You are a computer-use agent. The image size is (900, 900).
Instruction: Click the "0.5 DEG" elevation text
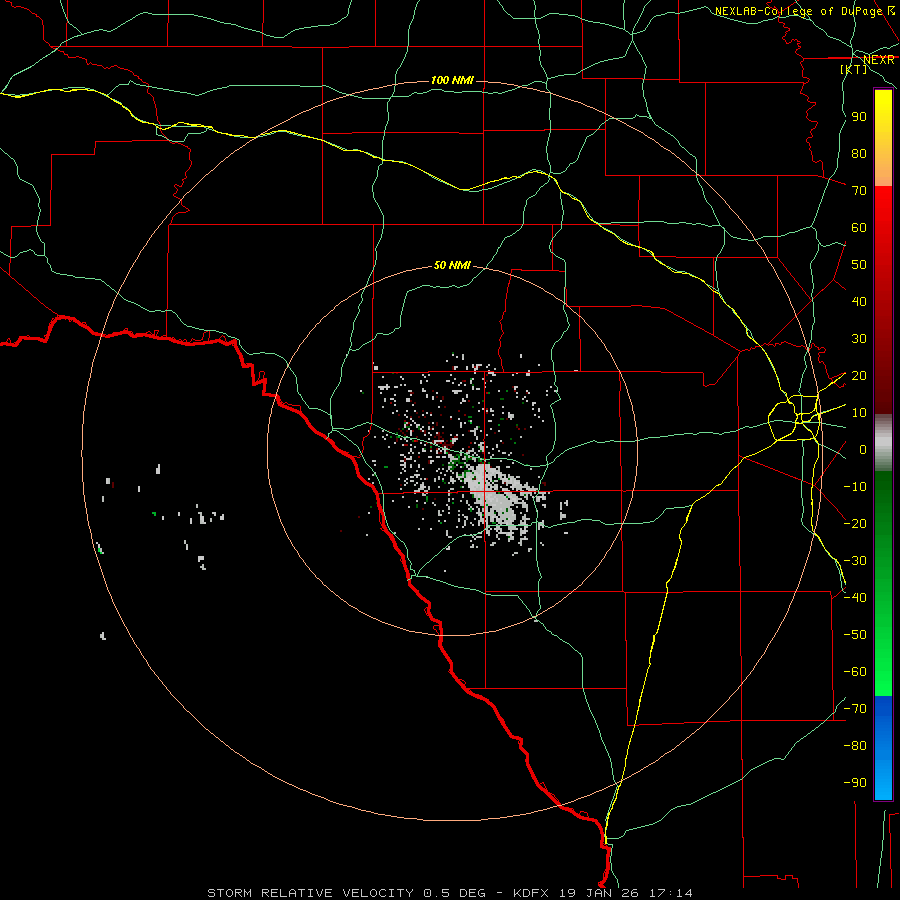point(455,893)
